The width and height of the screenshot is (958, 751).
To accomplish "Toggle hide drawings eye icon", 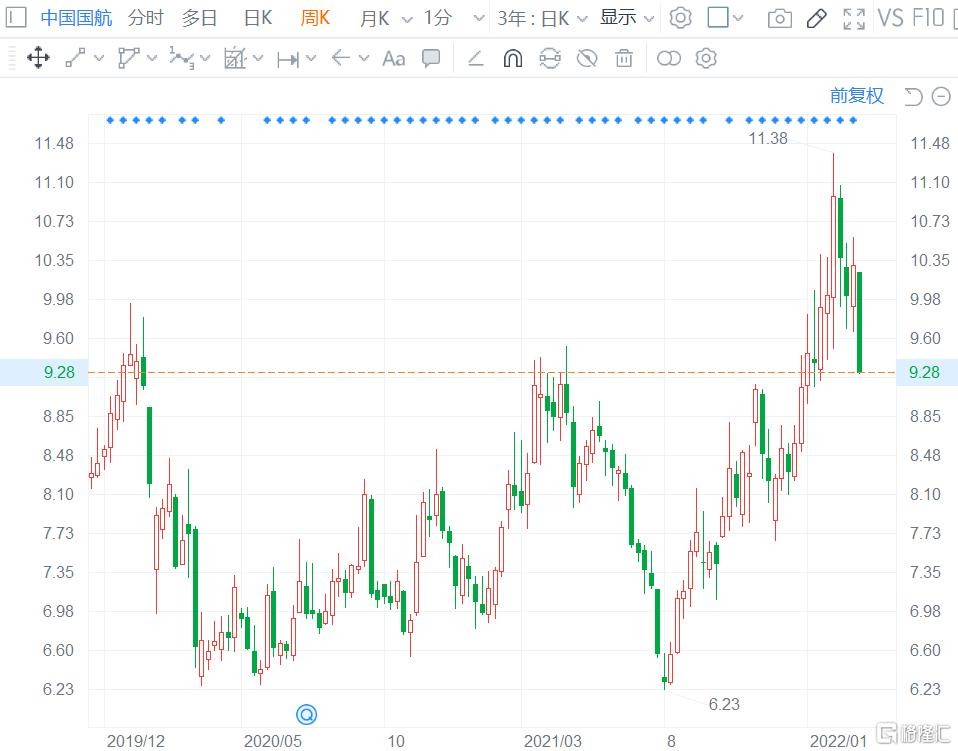I will coord(587,58).
